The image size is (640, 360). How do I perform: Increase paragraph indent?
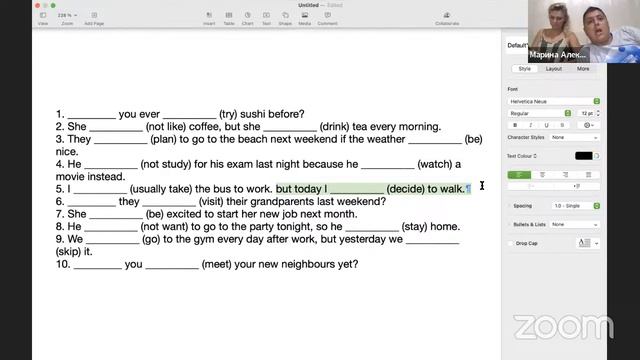577,187
